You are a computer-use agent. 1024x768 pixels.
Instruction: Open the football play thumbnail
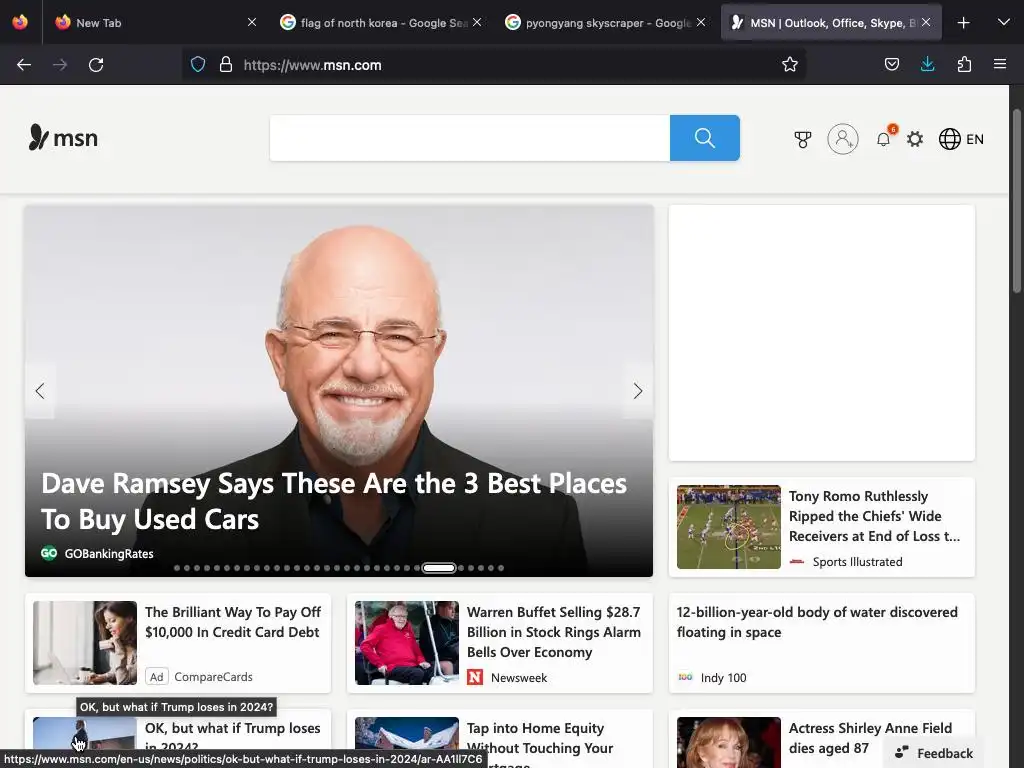(729, 527)
